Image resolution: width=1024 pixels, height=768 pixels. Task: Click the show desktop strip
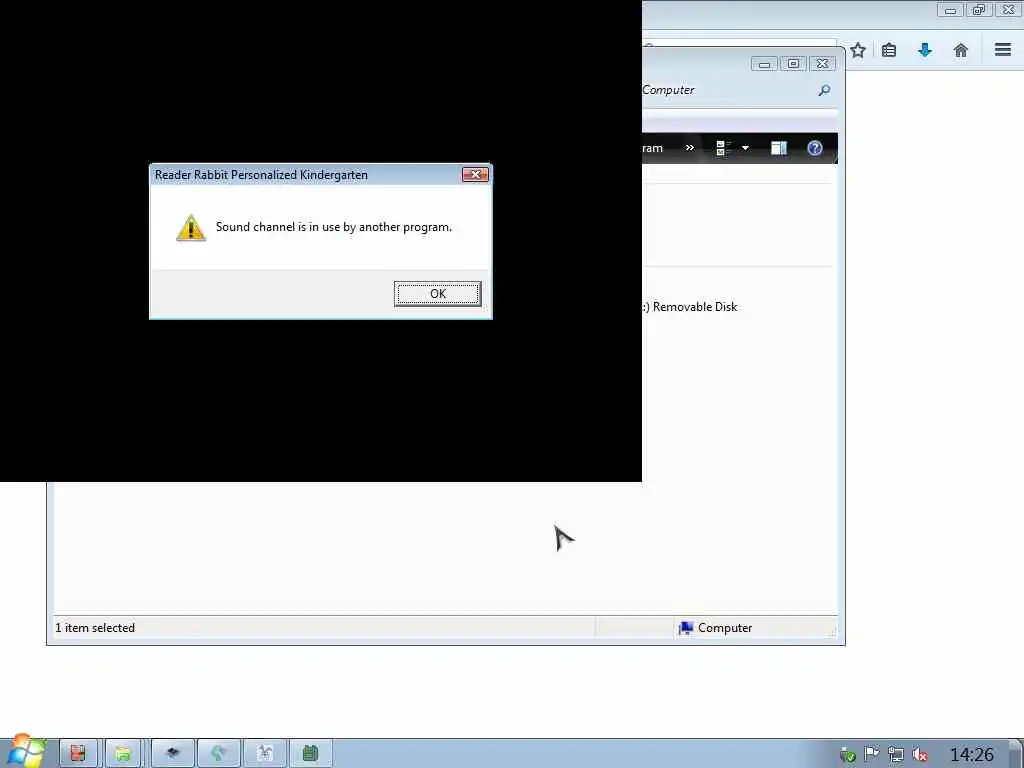tap(1018, 754)
